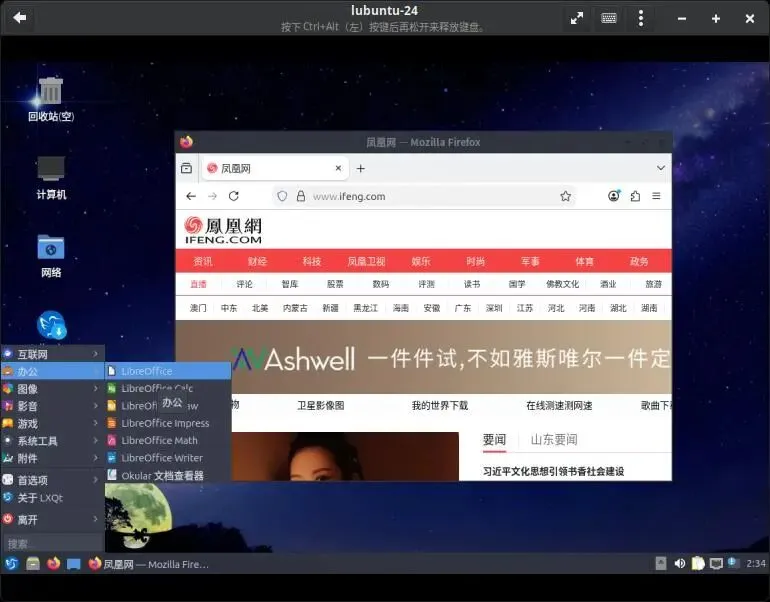Select the 办公 menu category
This screenshot has height=602, width=770.
click(52, 372)
